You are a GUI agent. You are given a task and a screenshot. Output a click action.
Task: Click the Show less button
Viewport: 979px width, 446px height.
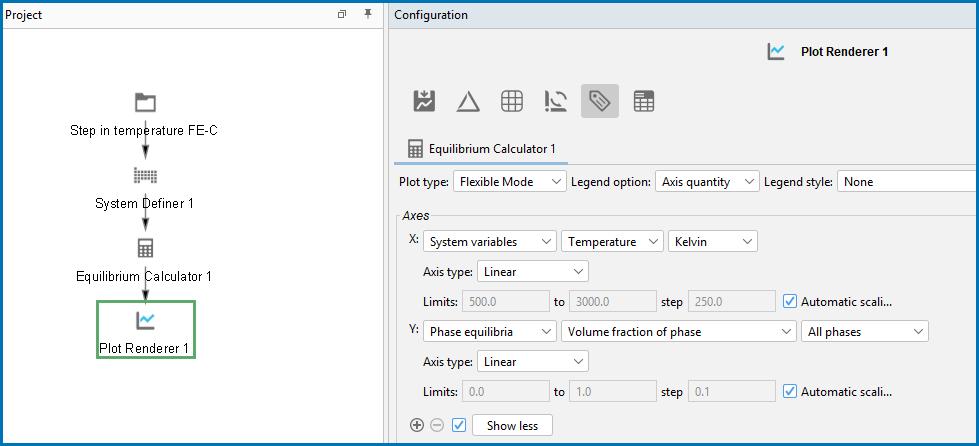click(x=512, y=425)
